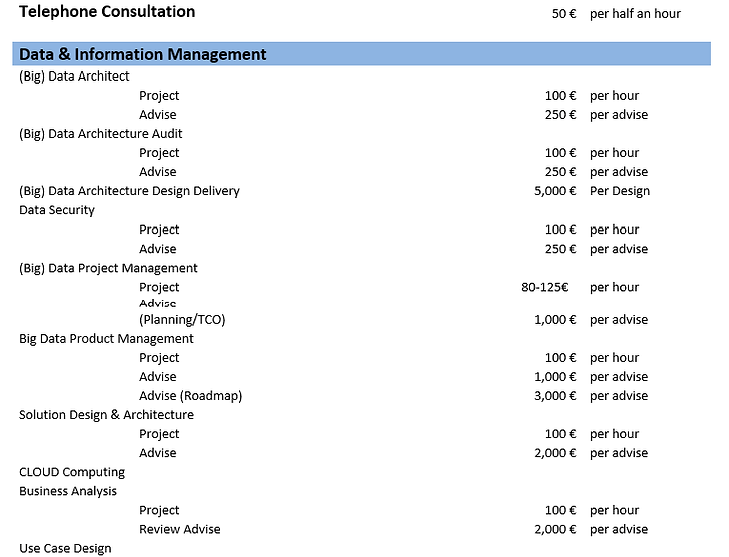The height and width of the screenshot is (557, 729).
Task: Click '2,000 €' in the Review Advise row
Action: (555, 530)
